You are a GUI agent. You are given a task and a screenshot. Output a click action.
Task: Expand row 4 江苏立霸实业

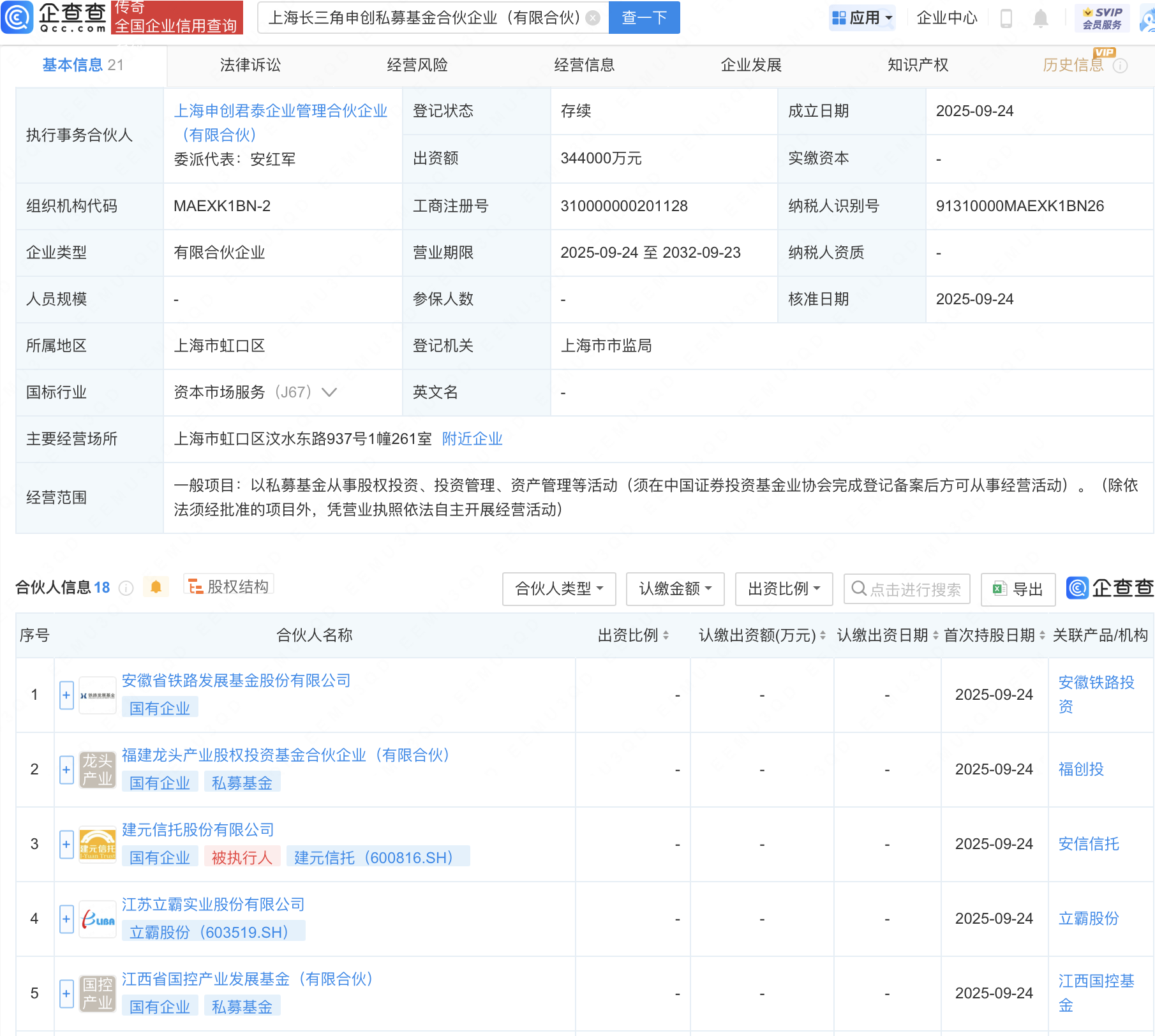coord(66,919)
